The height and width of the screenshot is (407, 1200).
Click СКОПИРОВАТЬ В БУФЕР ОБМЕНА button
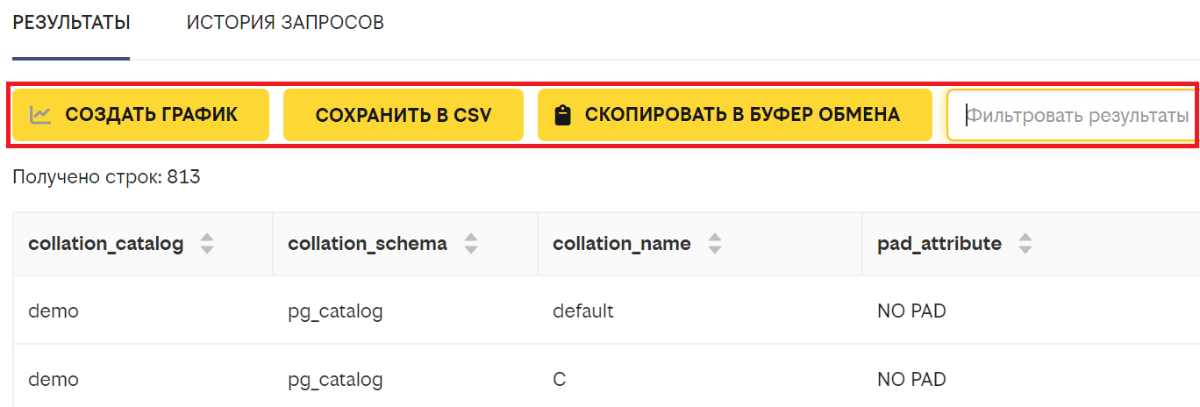735,114
